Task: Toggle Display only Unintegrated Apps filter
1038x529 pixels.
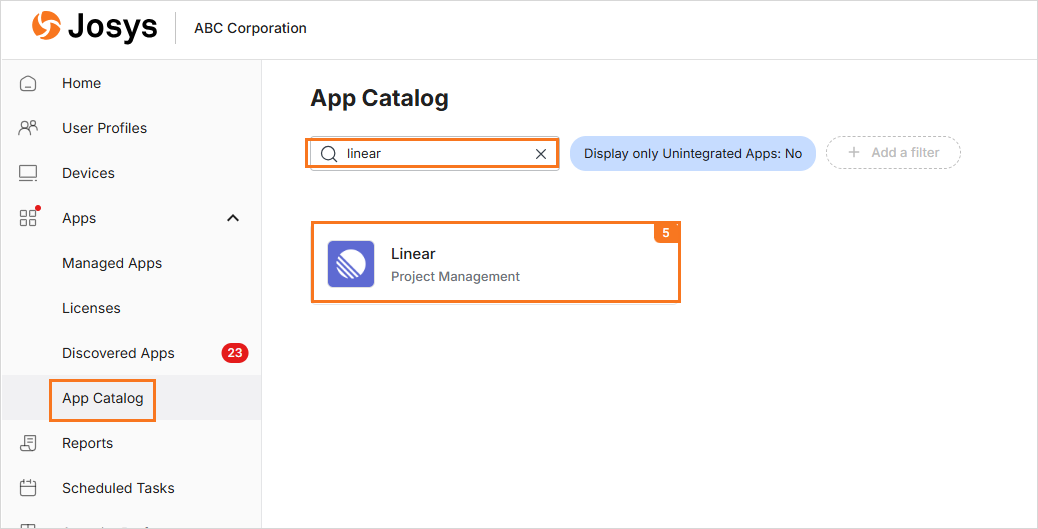Action: click(692, 154)
